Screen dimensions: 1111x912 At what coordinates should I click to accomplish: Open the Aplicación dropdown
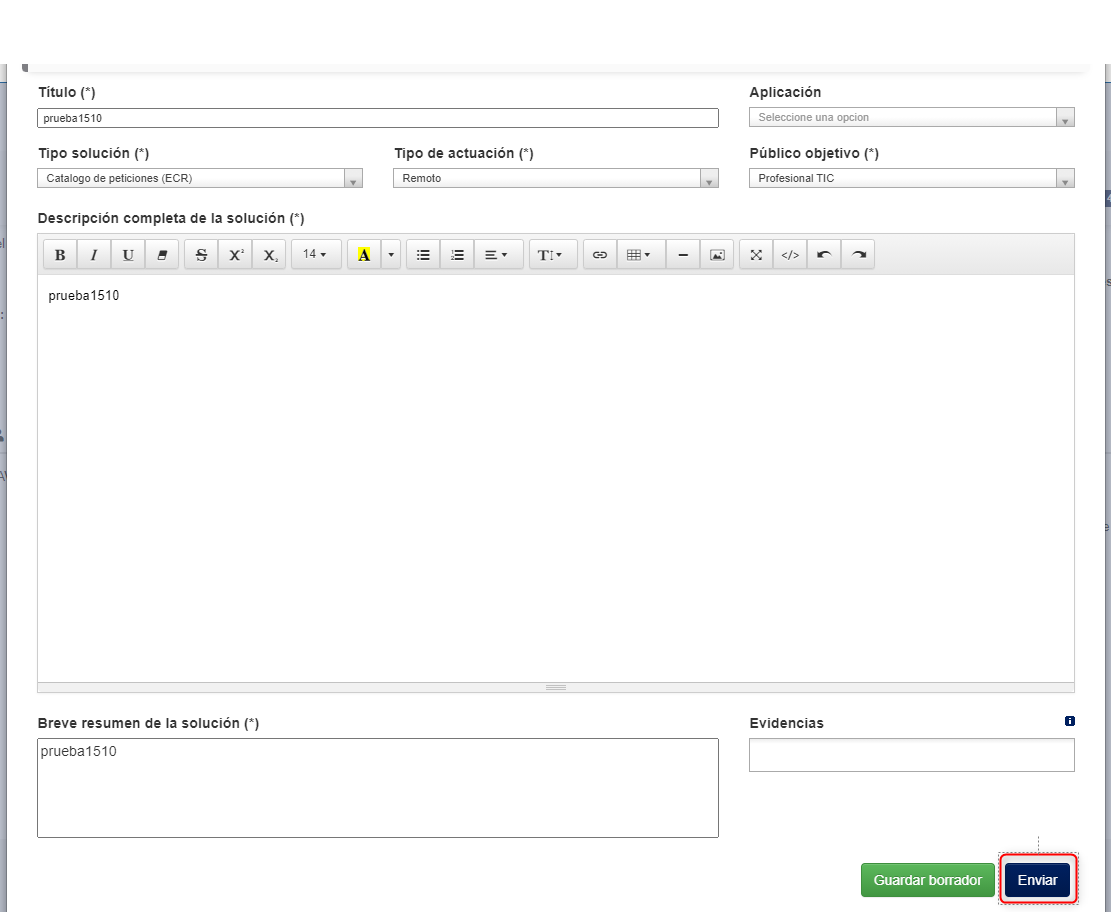coord(911,117)
